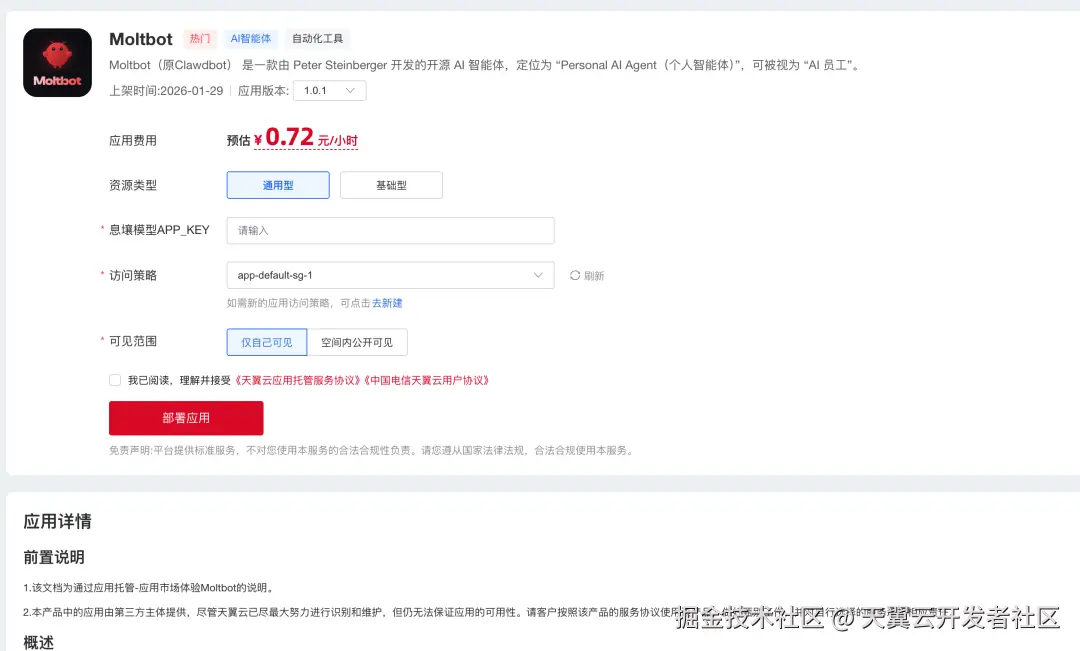Select the 通用型 resource type
The image size is (1080, 651).
(278, 185)
